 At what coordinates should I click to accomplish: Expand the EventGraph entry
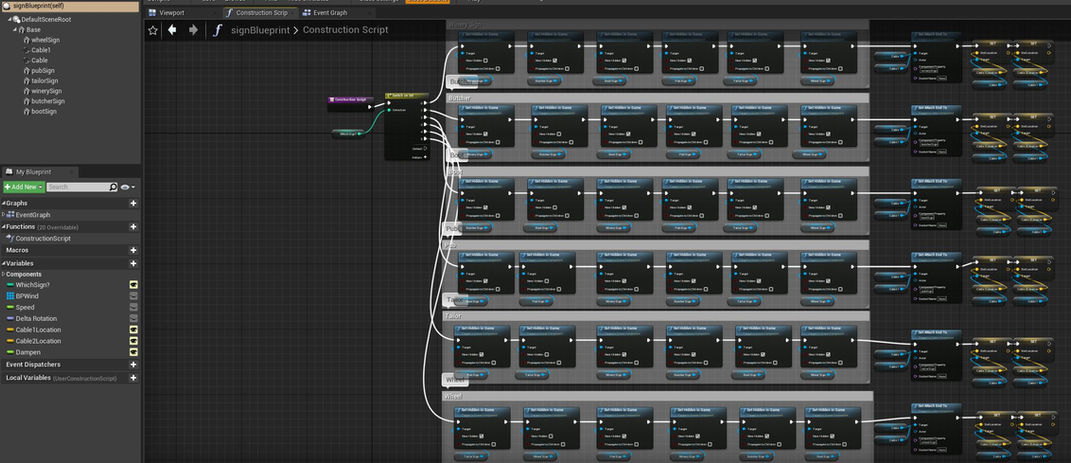click(x=4, y=215)
